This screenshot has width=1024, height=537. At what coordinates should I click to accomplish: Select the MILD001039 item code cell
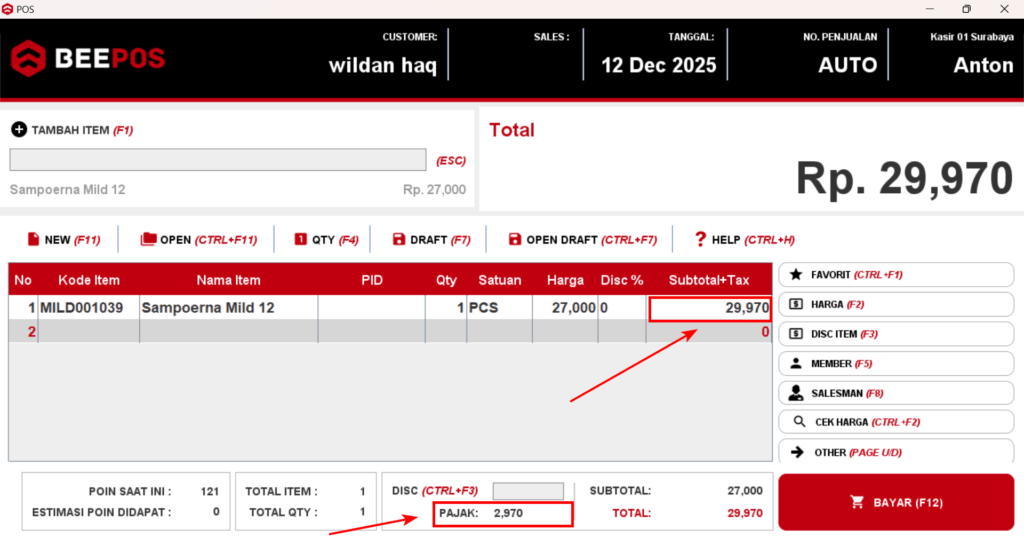pos(89,308)
